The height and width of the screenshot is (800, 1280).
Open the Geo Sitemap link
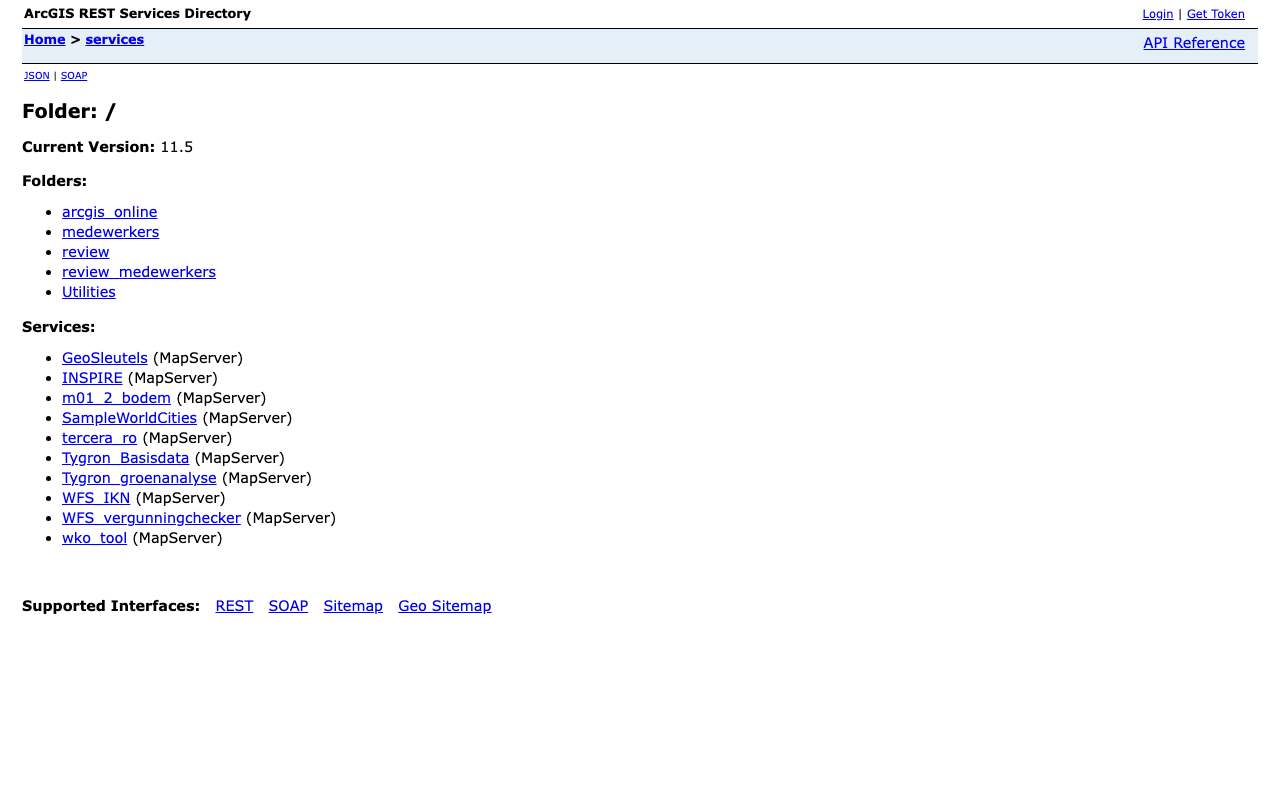click(444, 606)
